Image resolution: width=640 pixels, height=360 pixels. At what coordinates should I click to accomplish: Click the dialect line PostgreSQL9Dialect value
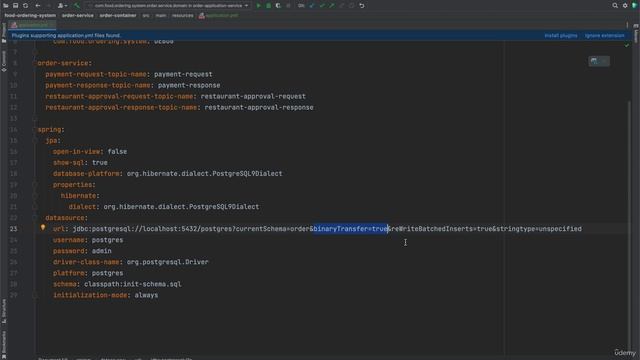[x=181, y=207]
